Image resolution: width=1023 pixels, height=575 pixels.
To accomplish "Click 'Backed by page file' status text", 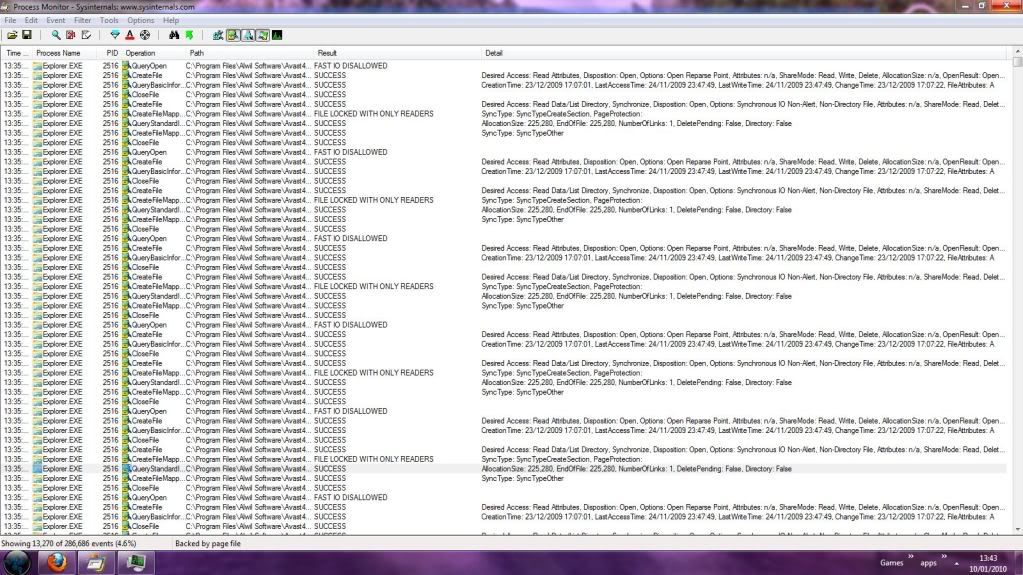I will tap(207, 543).
